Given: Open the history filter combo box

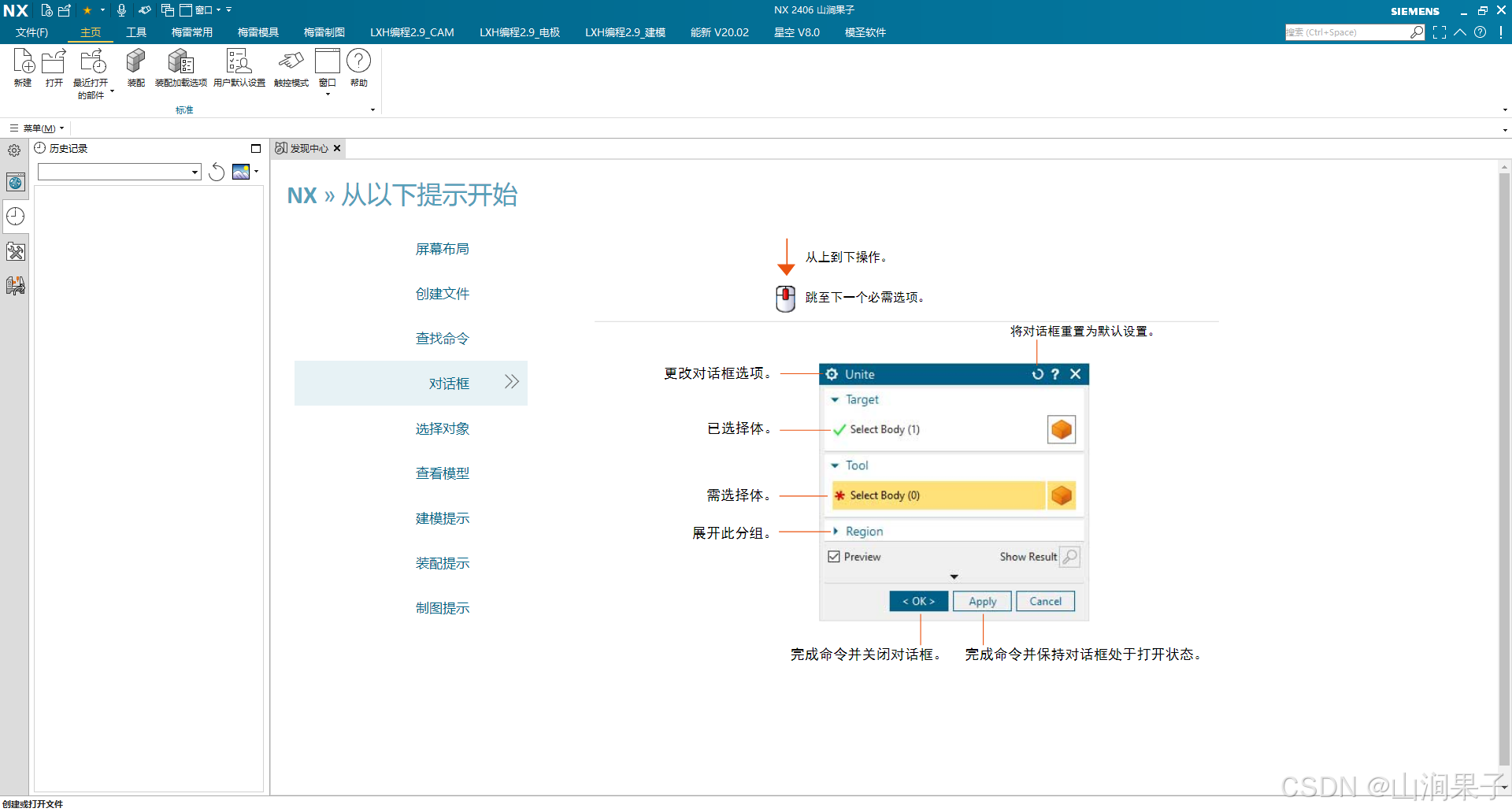Looking at the screenshot, I should tap(120, 172).
